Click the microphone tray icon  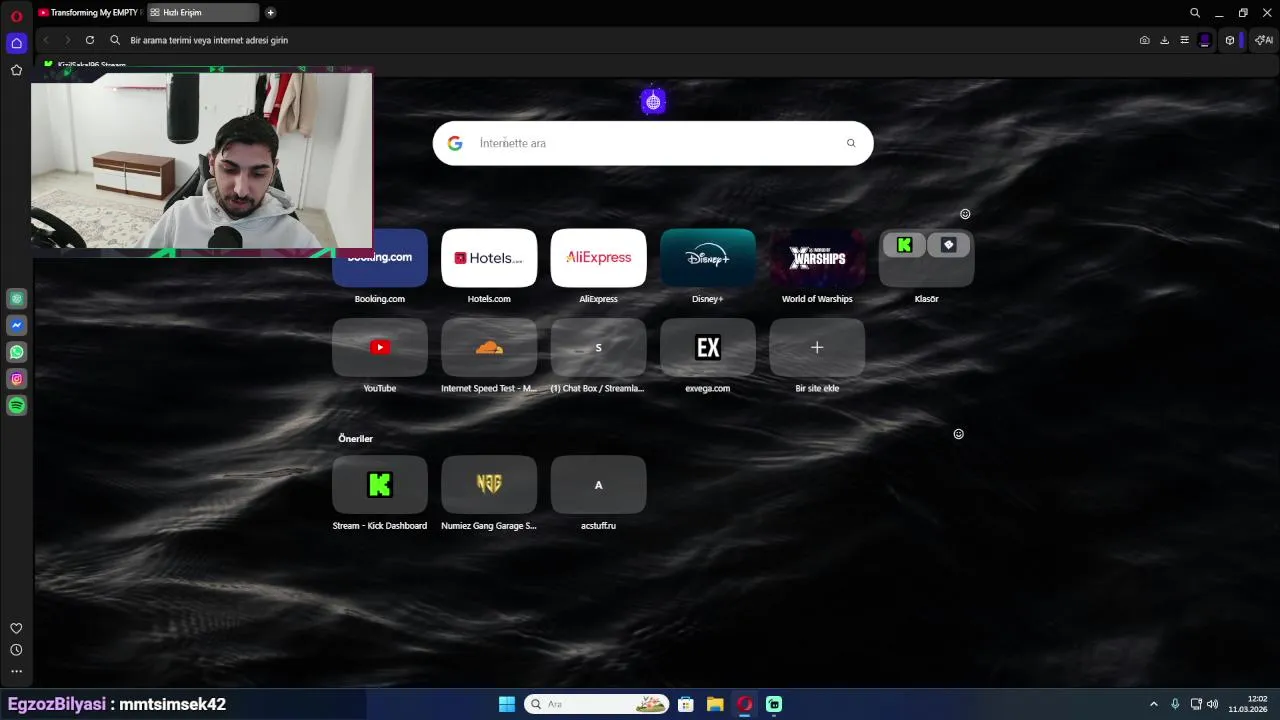(1175, 704)
